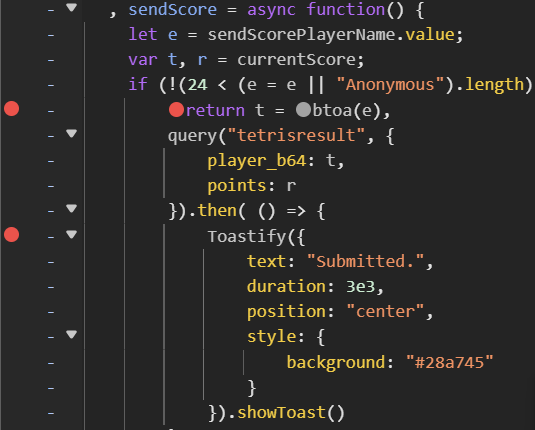
Task: Click the inline red breakpoint before return
Action: 176,110
